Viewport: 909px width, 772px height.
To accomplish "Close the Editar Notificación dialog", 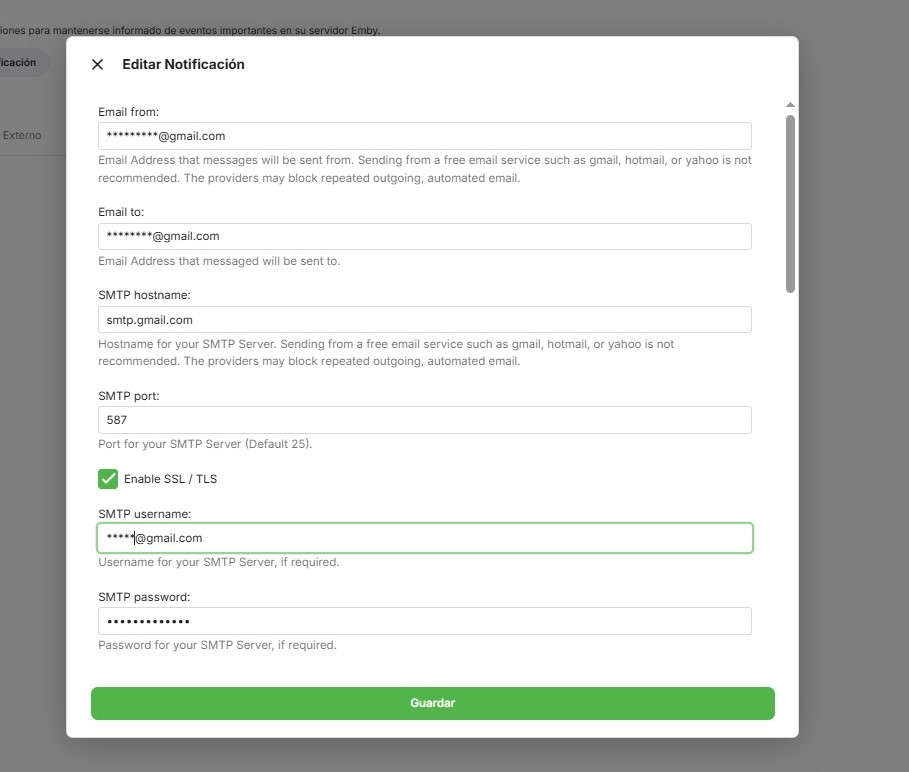I will (x=97, y=65).
